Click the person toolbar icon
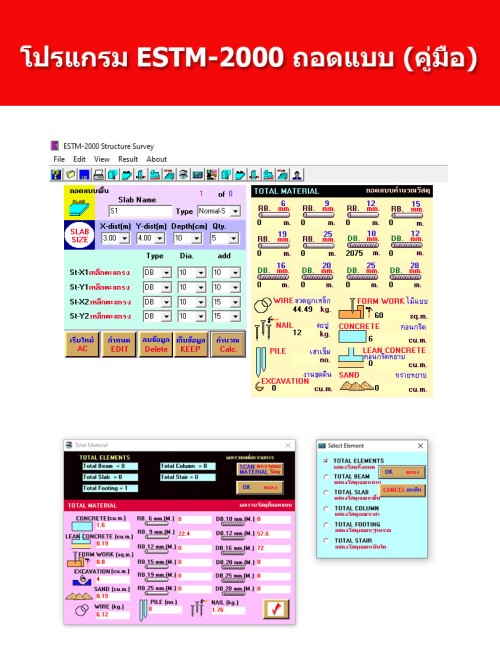Image resolution: width=500 pixels, height=647 pixels. (x=296, y=175)
